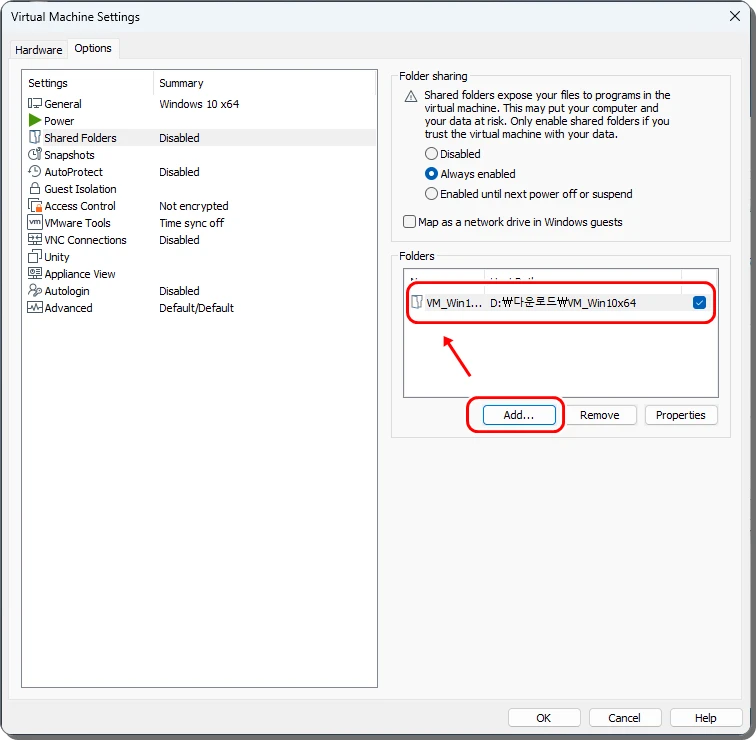Click the VM_Win1... folder name cell
Viewport: 756px width, 740px height.
[454, 303]
